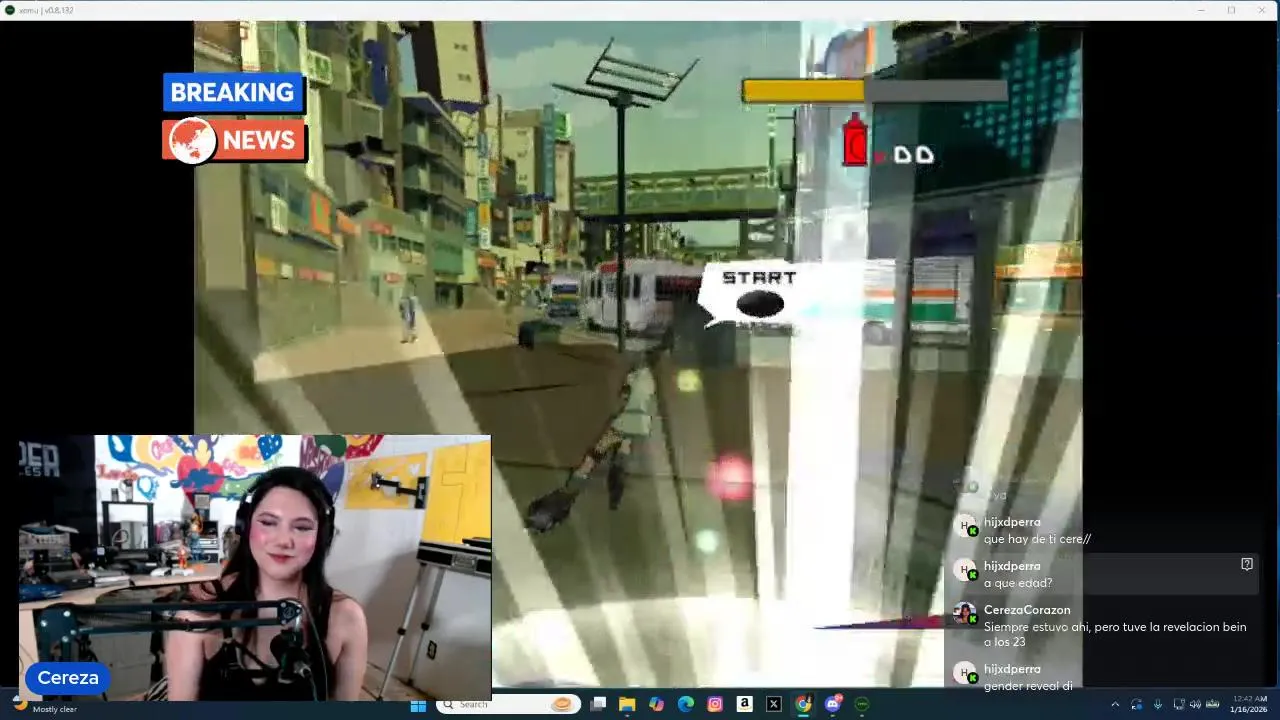Click the microphone tray icon

point(1158,704)
